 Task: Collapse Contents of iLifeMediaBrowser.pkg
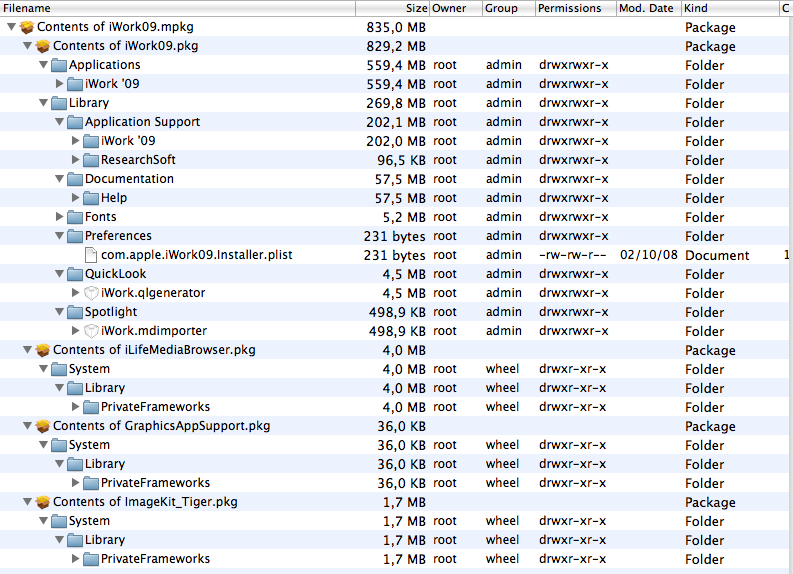27,350
